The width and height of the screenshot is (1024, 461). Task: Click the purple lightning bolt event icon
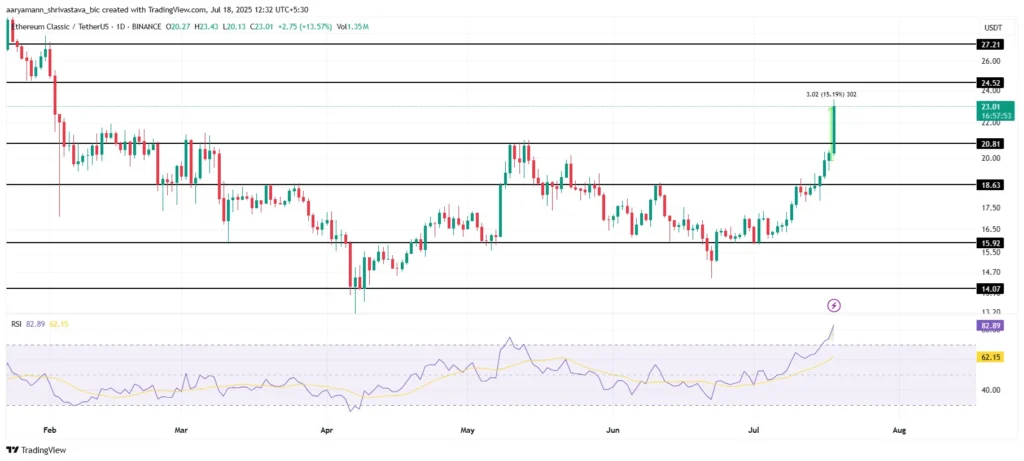point(833,304)
